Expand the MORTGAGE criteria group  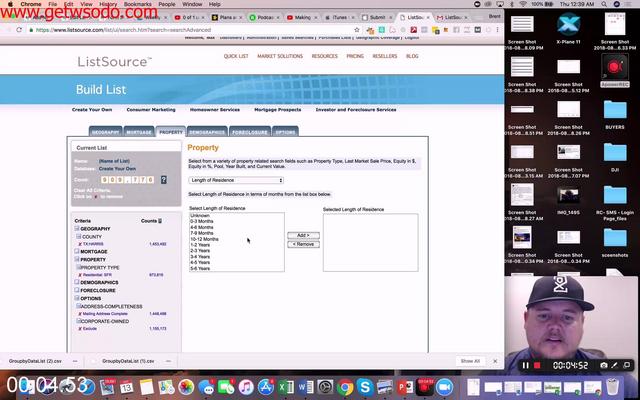[x=77, y=251]
